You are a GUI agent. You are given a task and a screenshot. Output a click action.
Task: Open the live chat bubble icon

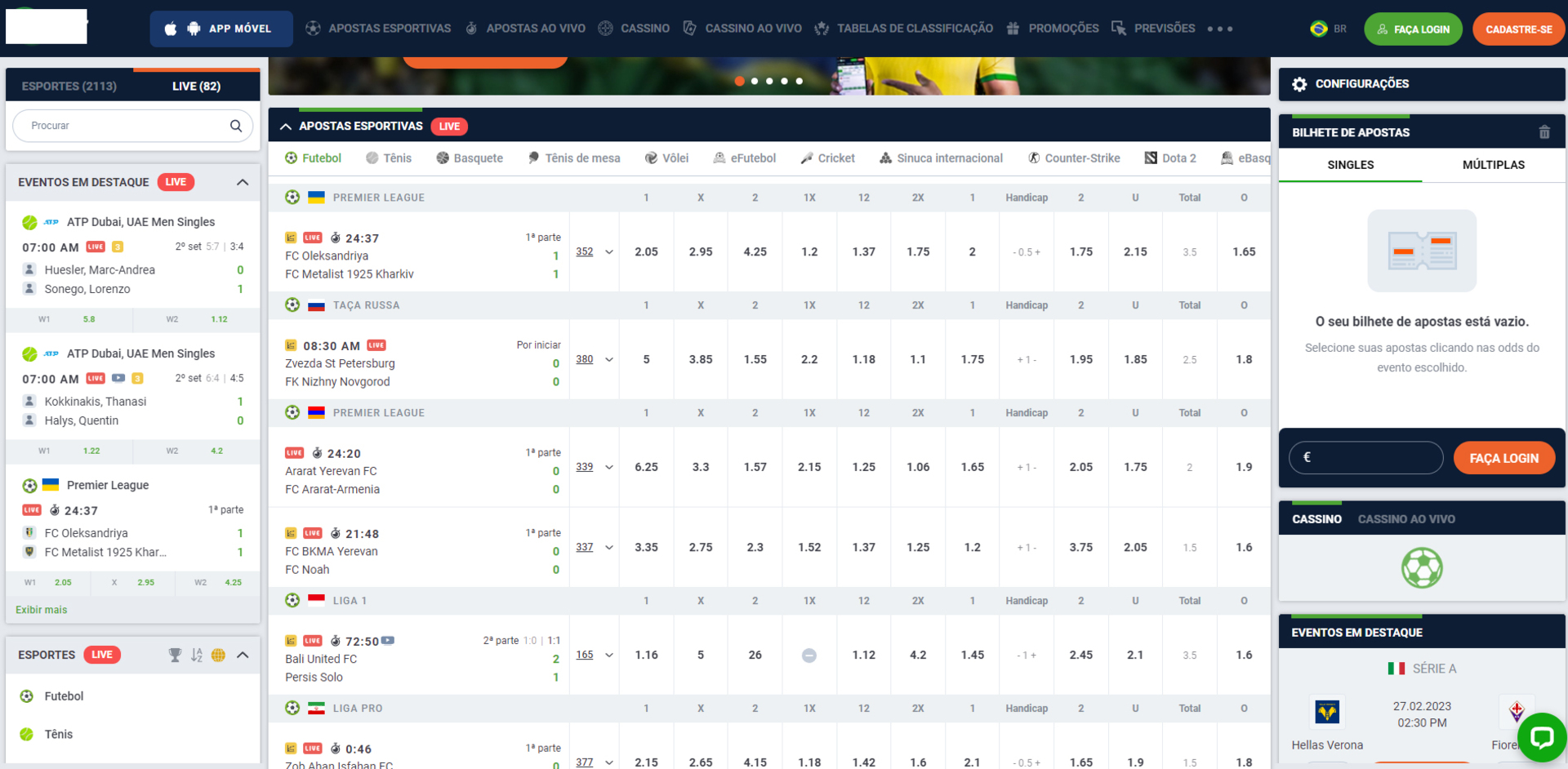pos(1541,737)
